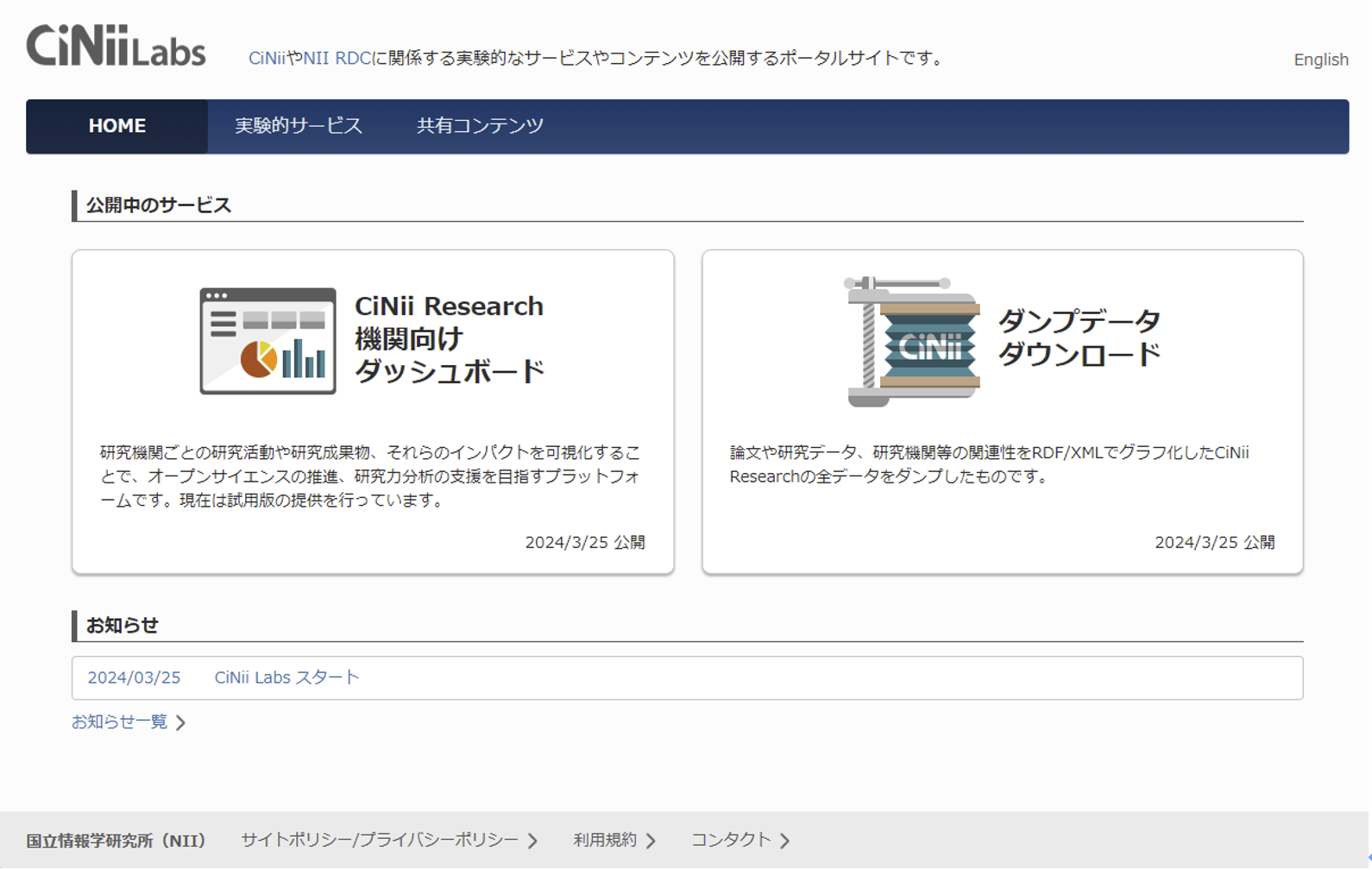Click the dashboard card description text
Viewport: 1372px width, 870px height.
(x=371, y=476)
